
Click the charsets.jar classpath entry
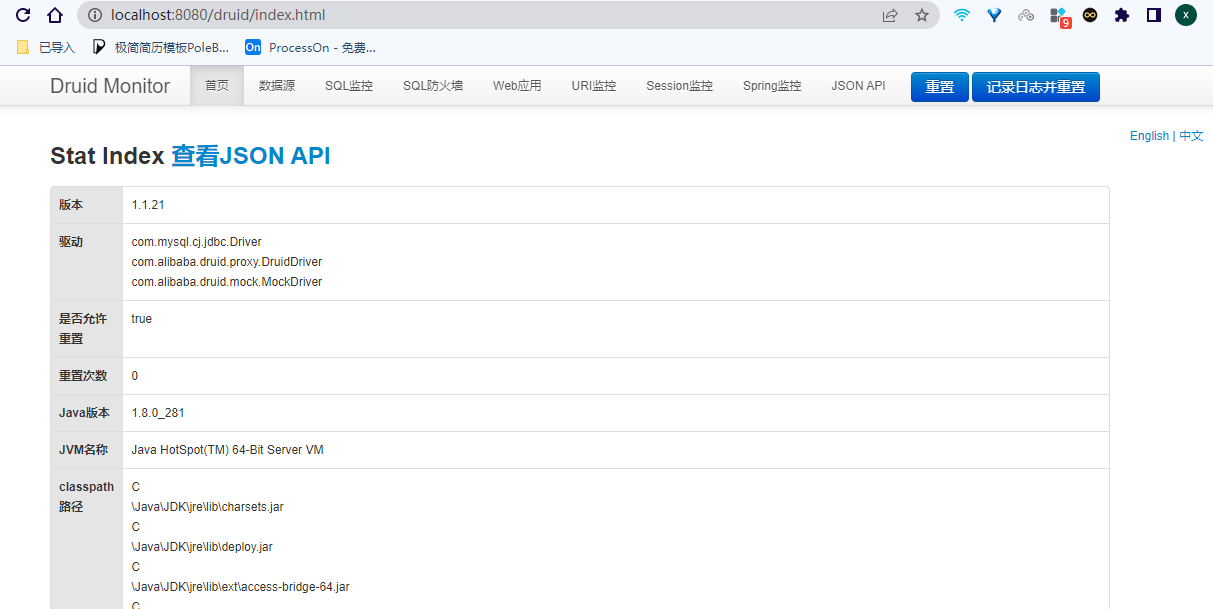208,507
